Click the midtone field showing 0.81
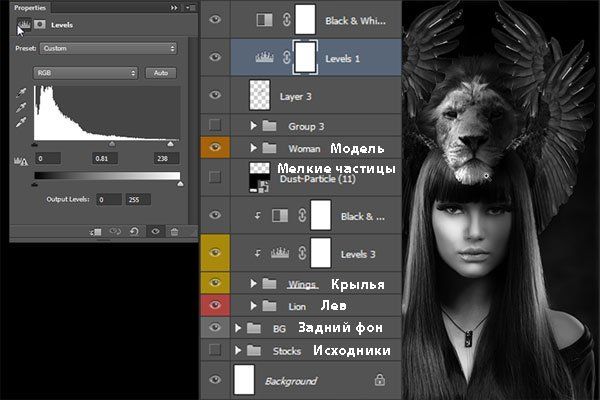 pos(105,158)
